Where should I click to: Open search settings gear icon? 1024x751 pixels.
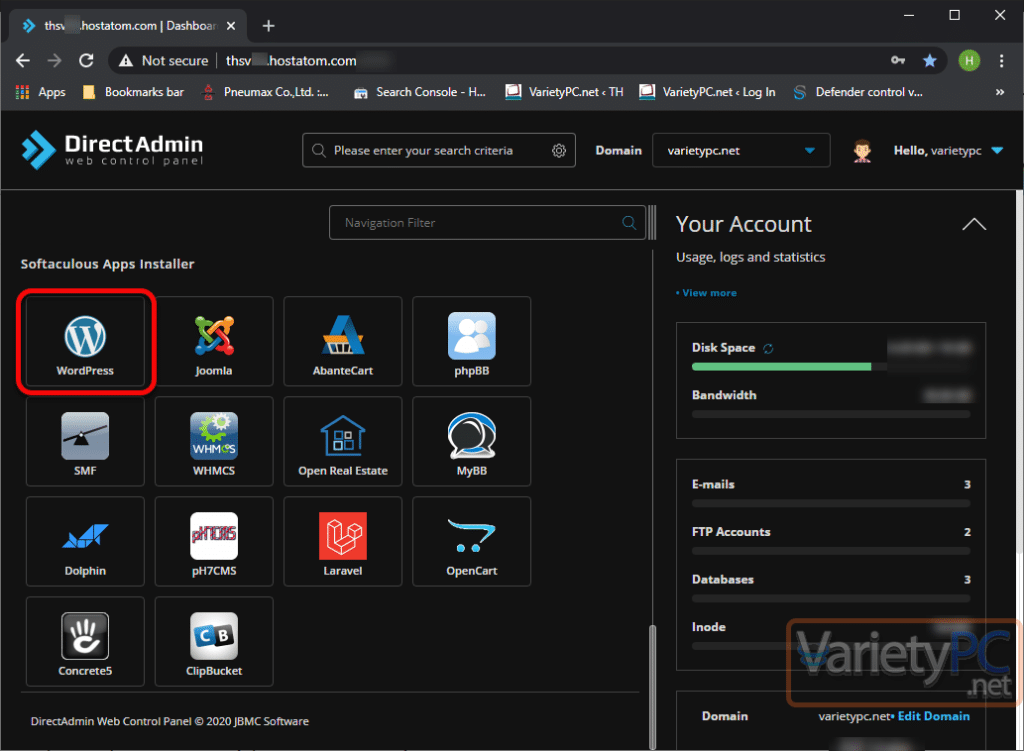tap(559, 151)
